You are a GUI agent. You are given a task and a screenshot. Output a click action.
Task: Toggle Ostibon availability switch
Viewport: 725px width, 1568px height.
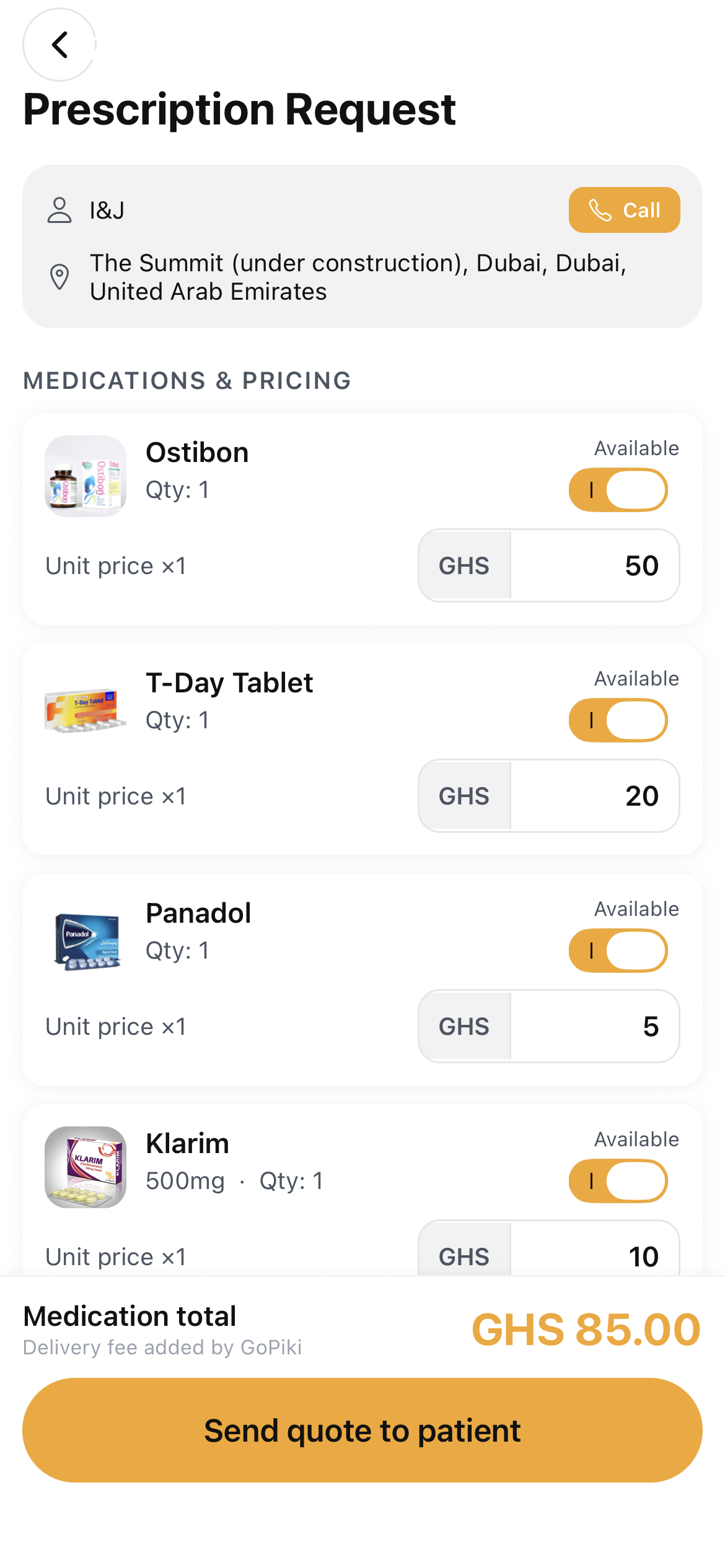(618, 490)
